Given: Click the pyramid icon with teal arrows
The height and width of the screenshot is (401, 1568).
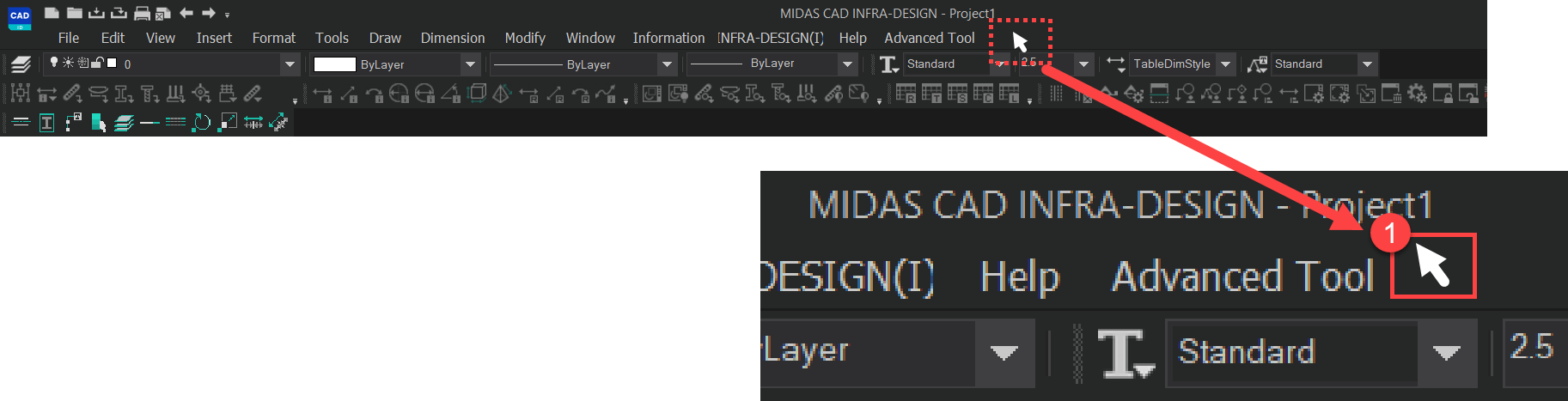Looking at the screenshot, I should (503, 94).
